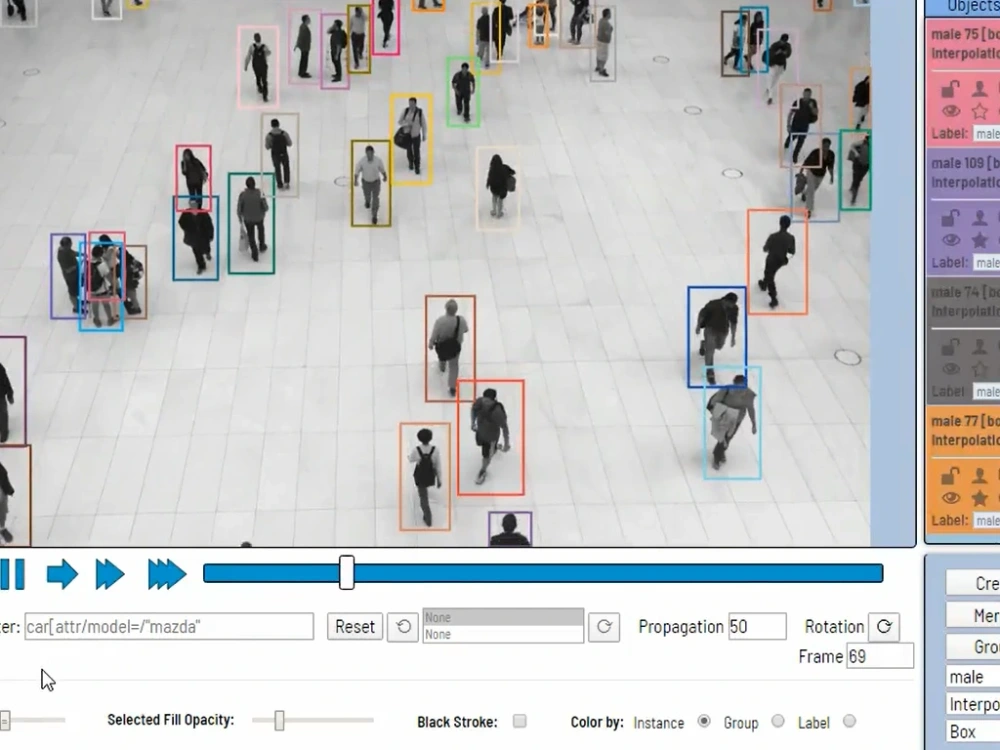The height and width of the screenshot is (750, 1000).
Task: Click the Create shape button
Action: 973,583
